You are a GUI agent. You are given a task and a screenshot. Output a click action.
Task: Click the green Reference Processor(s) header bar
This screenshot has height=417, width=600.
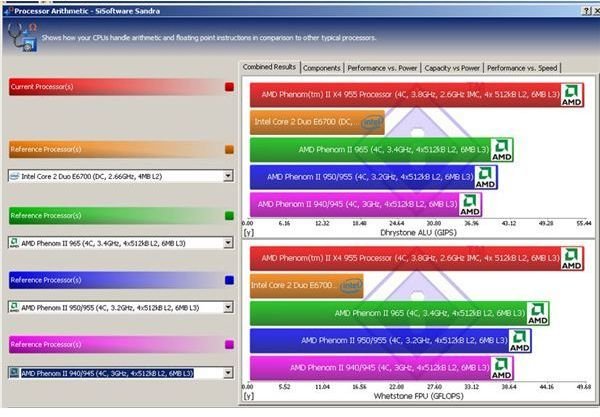[116, 216]
